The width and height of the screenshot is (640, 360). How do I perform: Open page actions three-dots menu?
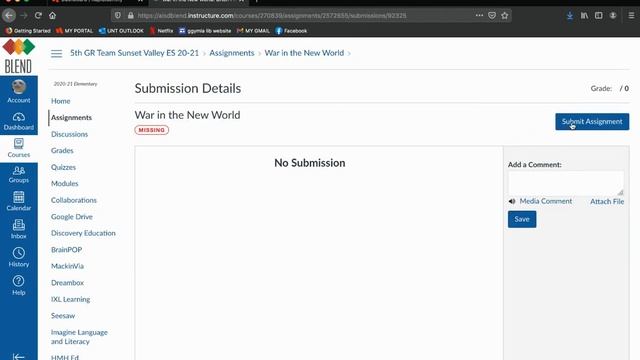point(479,16)
